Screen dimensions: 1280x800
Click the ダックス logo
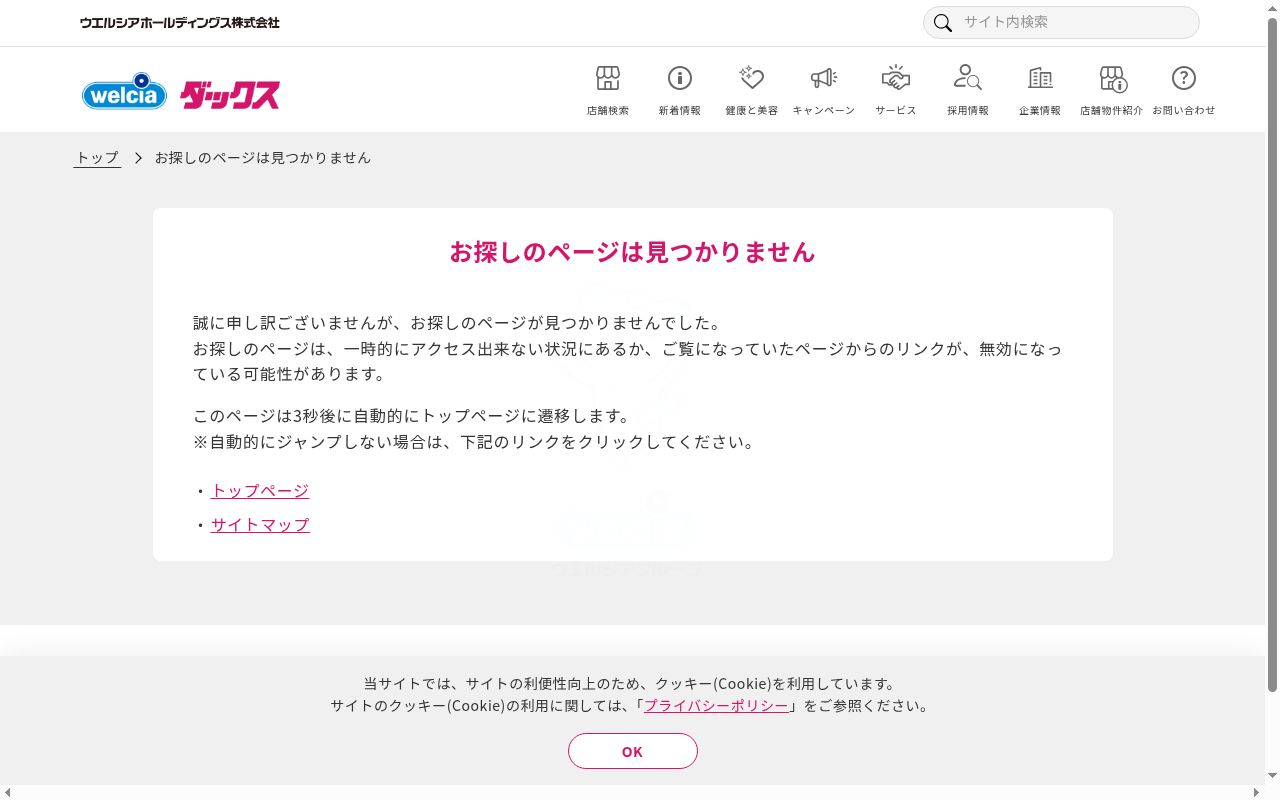click(x=230, y=94)
